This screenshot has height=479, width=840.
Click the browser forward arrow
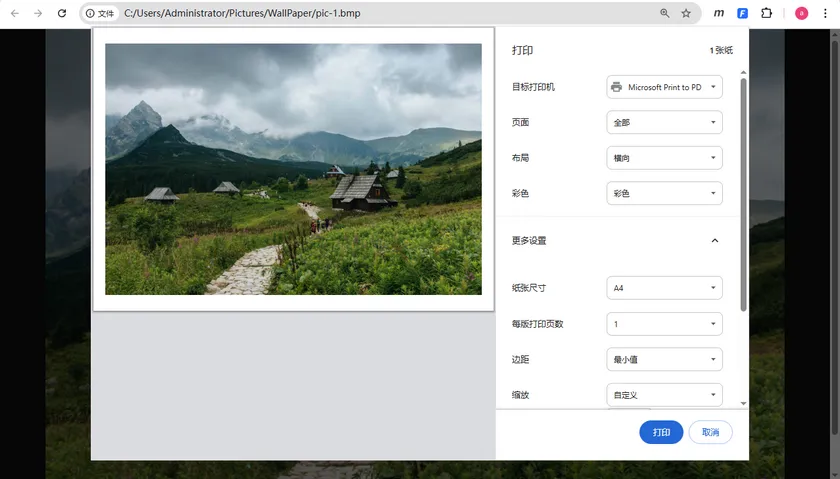click(38, 13)
